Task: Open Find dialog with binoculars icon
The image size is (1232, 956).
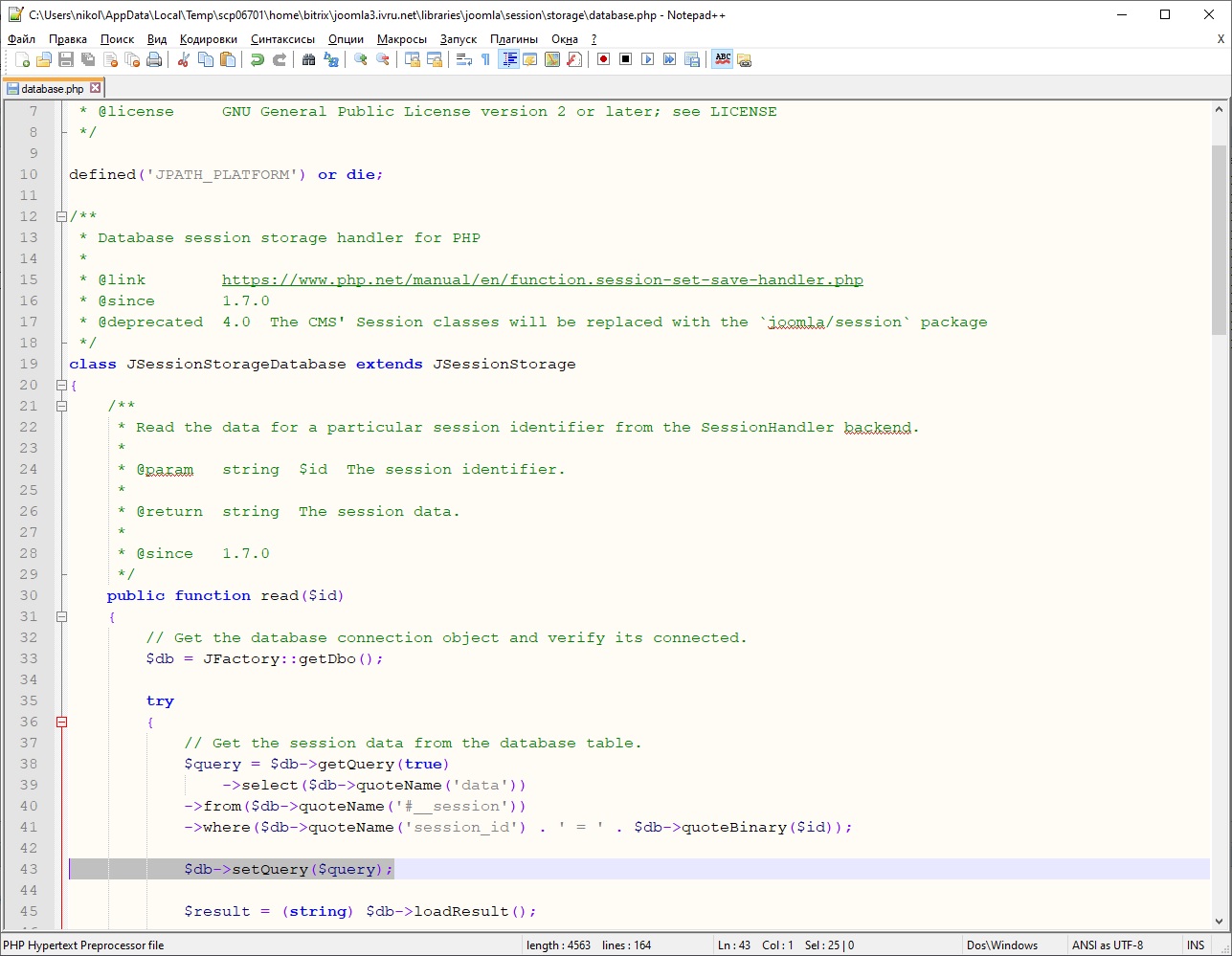Action: tap(309, 59)
